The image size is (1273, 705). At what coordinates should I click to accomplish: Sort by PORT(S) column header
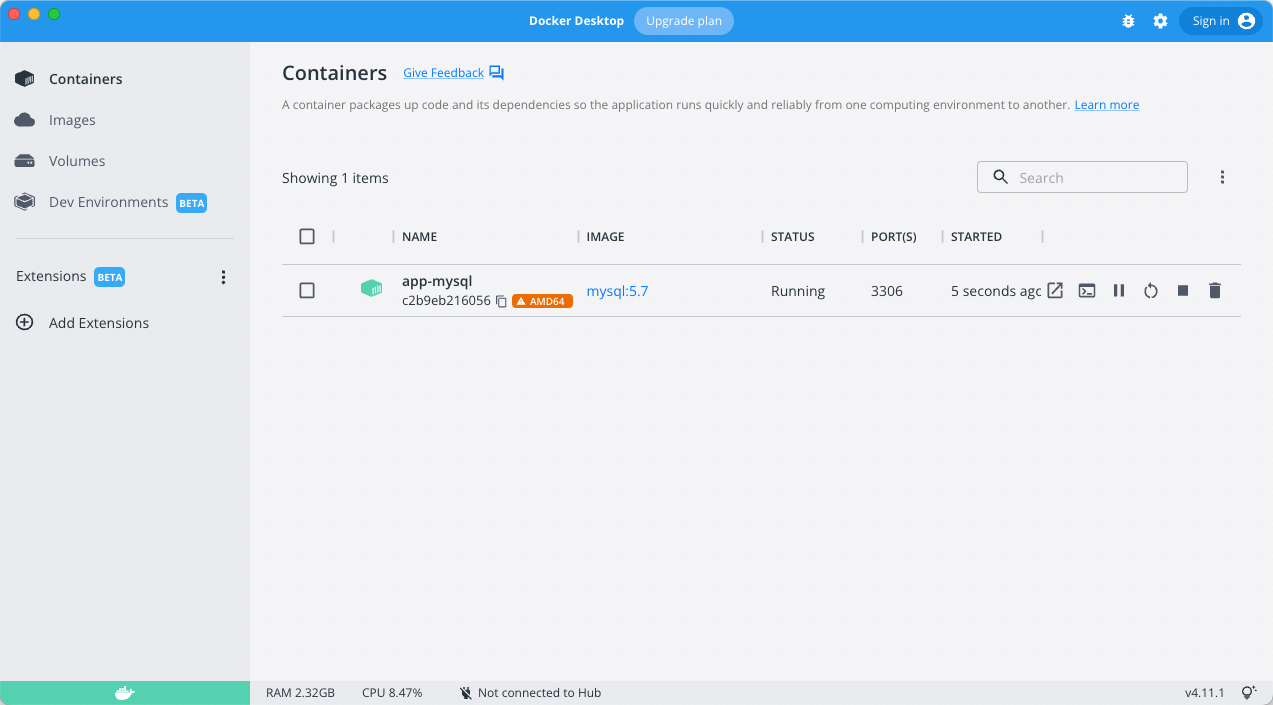click(893, 237)
